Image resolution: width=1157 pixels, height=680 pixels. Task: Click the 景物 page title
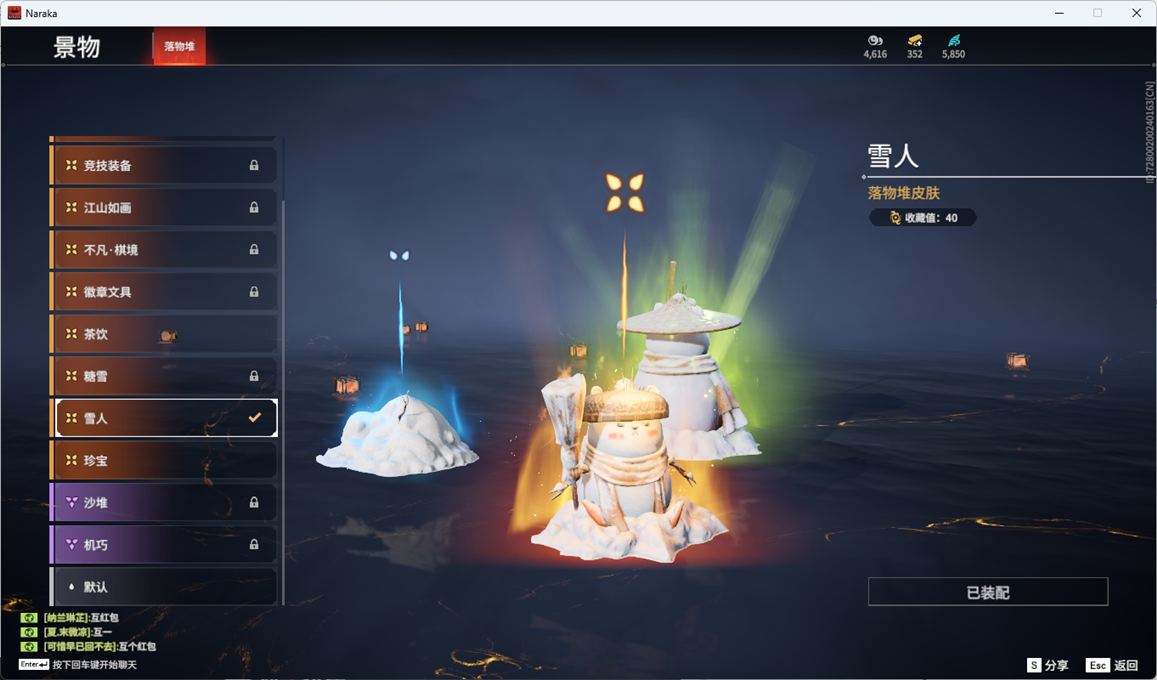click(77, 47)
